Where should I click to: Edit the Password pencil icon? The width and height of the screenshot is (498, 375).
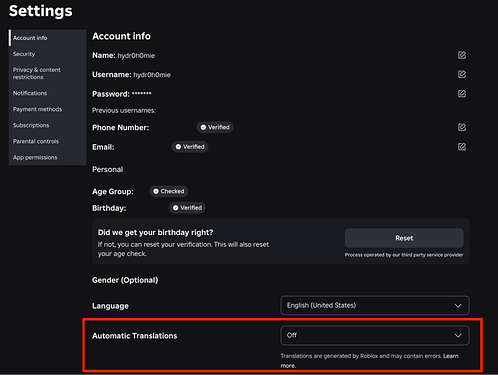coord(462,94)
